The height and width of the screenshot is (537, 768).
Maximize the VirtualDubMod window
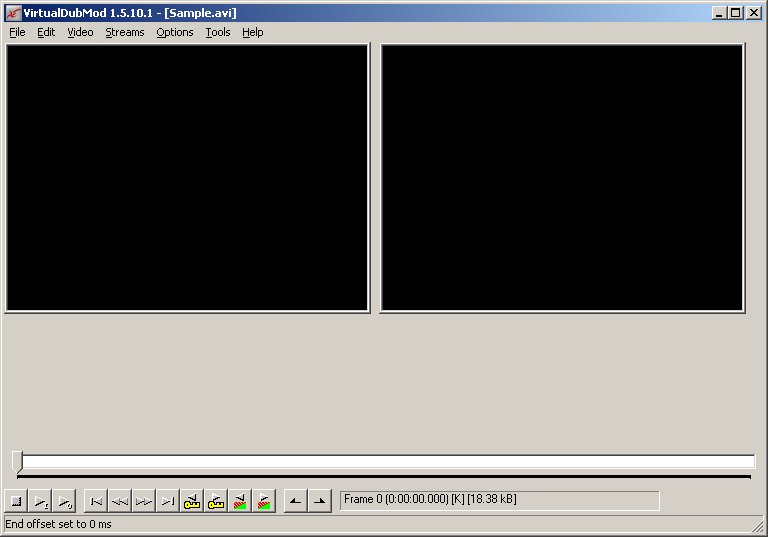736,13
